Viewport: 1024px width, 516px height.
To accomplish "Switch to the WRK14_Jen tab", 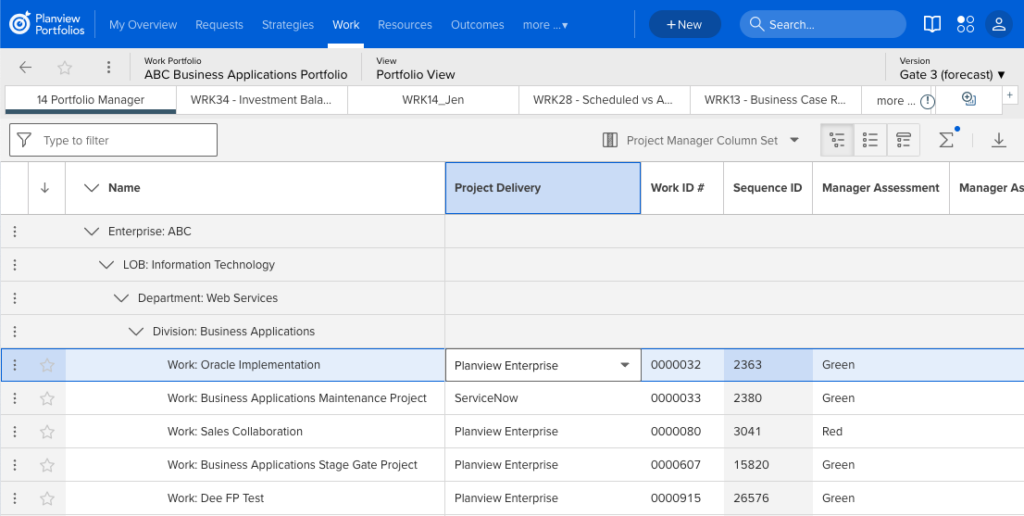I will click(x=433, y=100).
